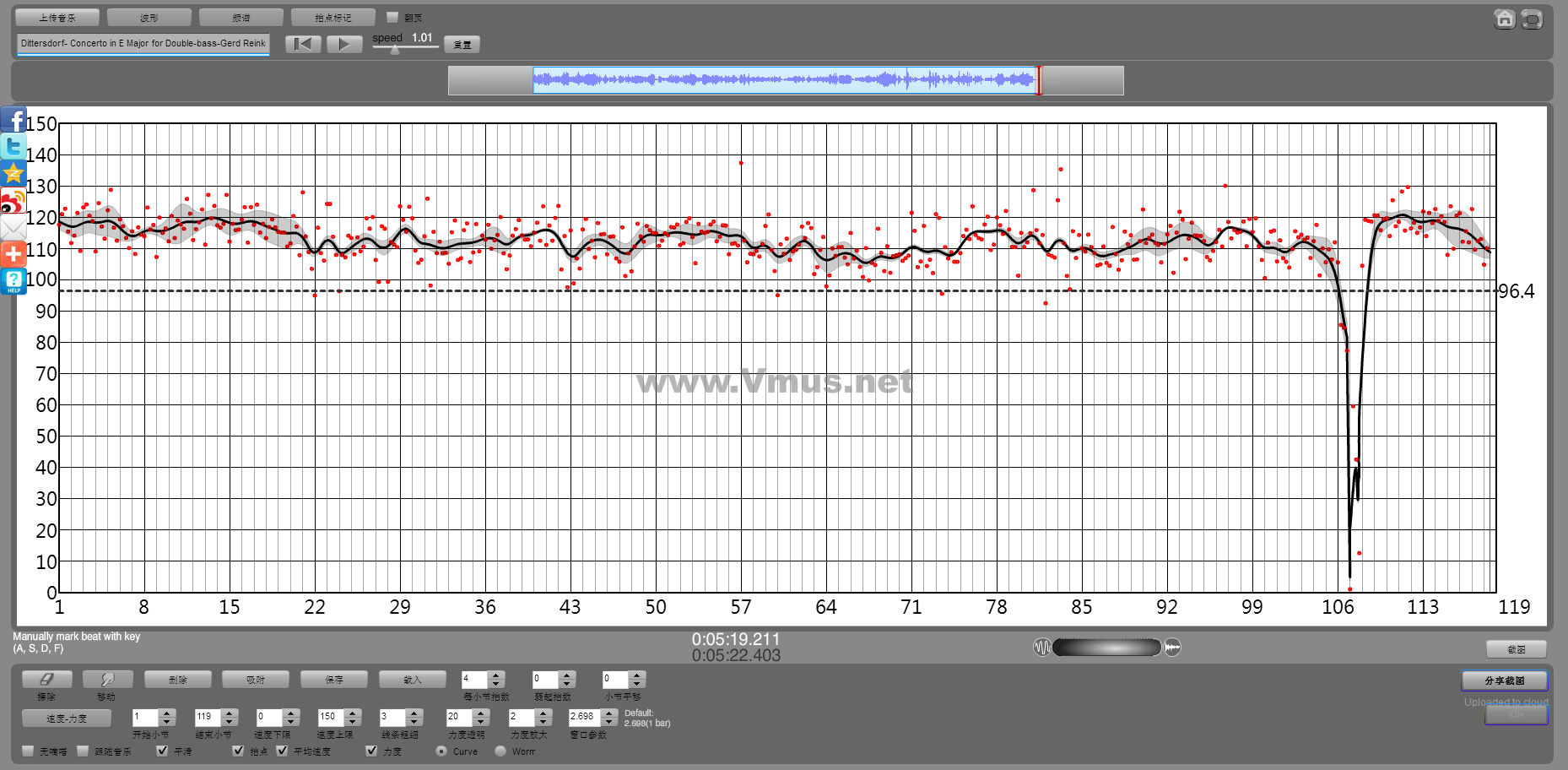Increase the 每小节拍数 (beats per bar) stepper
The height and width of the screenshot is (770, 1568).
point(496,675)
